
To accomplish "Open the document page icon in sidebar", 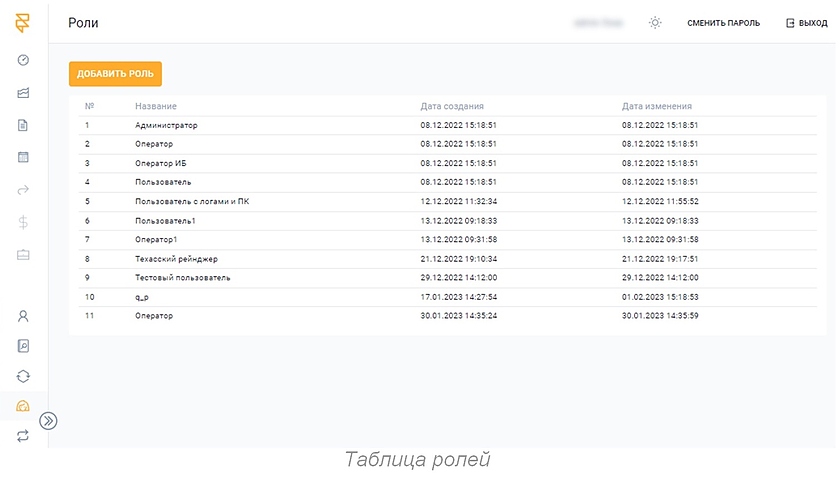I will tap(23, 125).
